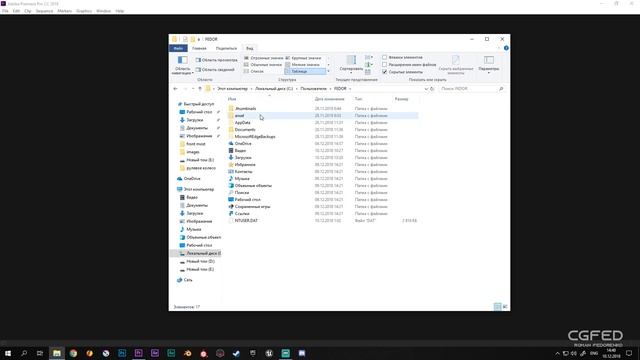Choose Мелкие значки layout

click(x=302, y=64)
